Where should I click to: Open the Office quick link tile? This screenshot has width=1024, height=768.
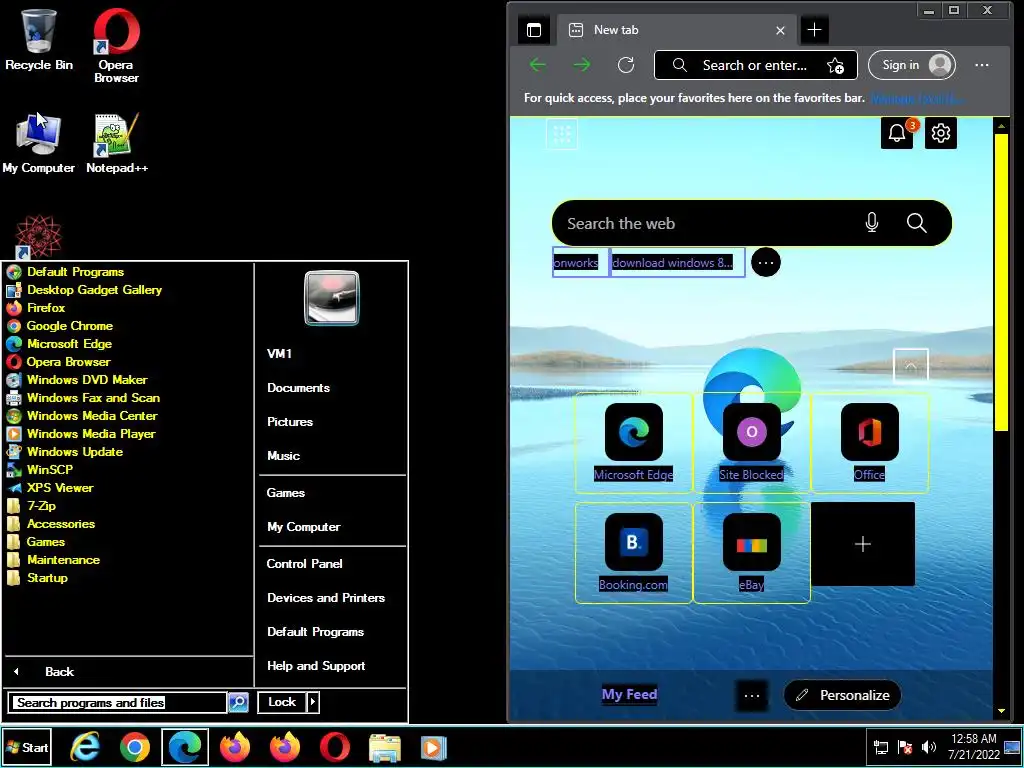coord(869,443)
